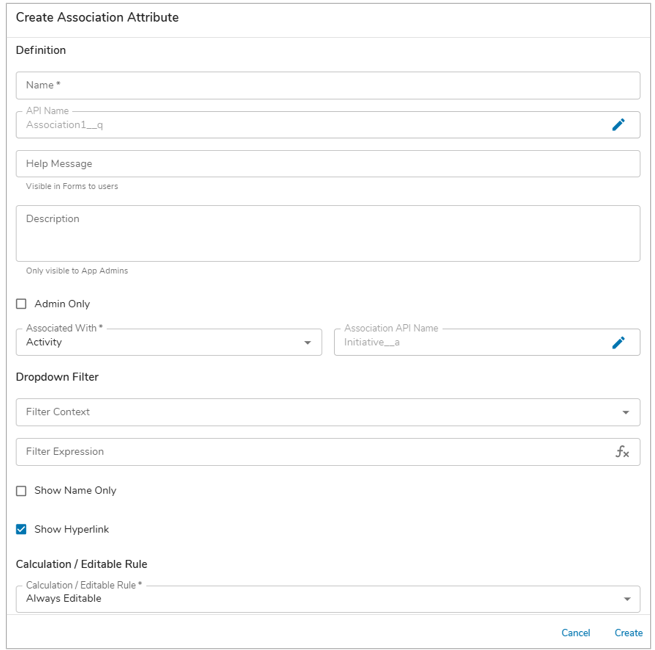This screenshot has width=655, height=650.
Task: Enable the Admin Only checkbox
Action: coord(21,304)
